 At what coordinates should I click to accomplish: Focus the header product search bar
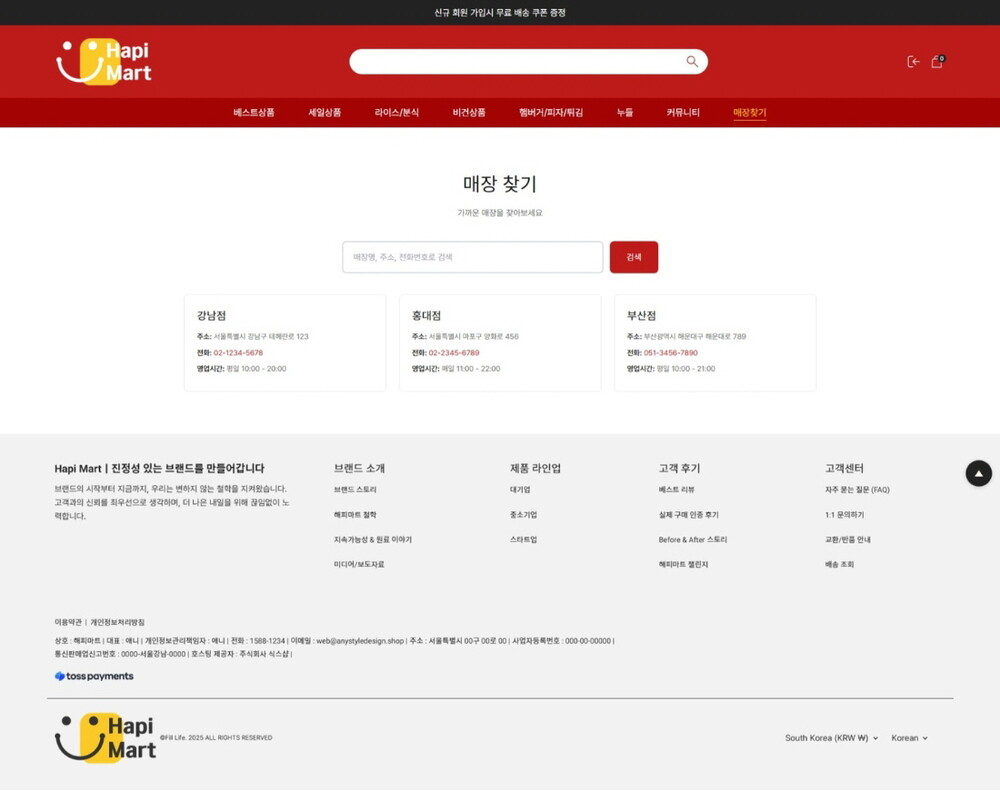tap(515, 62)
